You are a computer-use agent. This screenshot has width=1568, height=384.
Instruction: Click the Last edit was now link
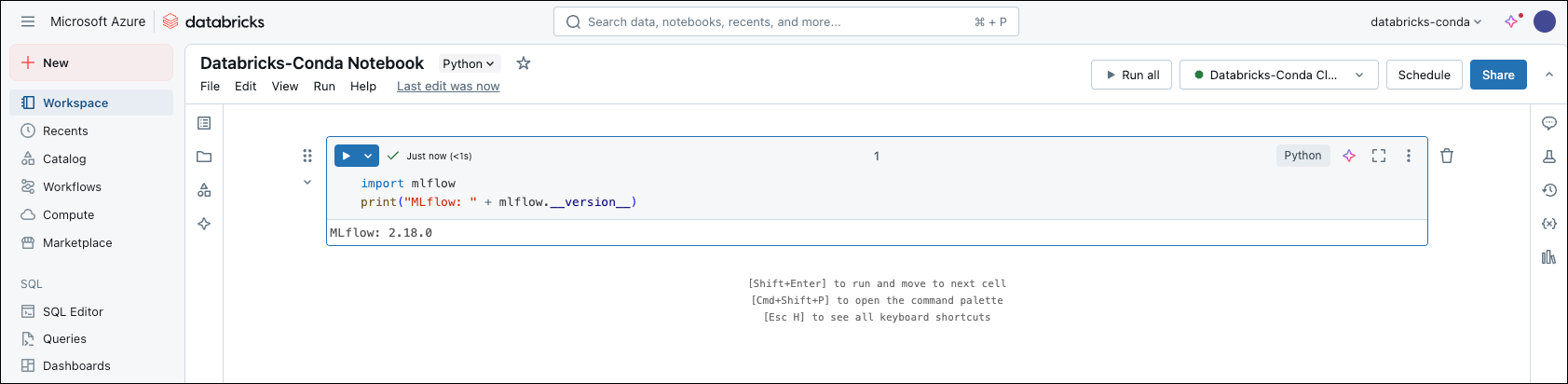(x=448, y=86)
